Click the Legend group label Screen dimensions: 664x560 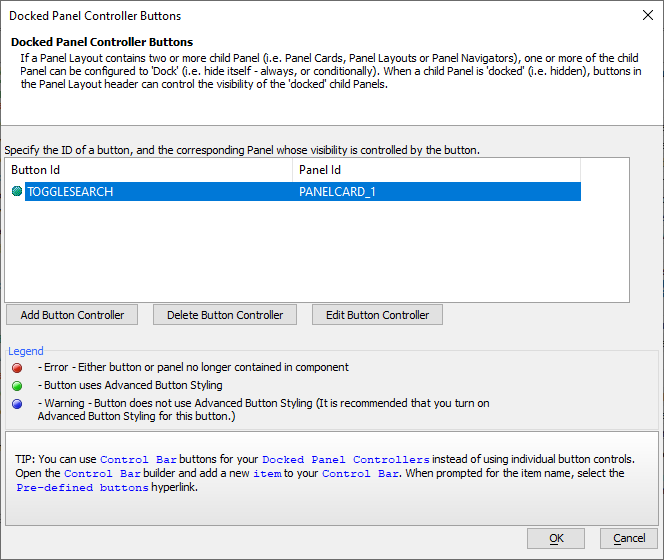pyautogui.click(x=26, y=351)
